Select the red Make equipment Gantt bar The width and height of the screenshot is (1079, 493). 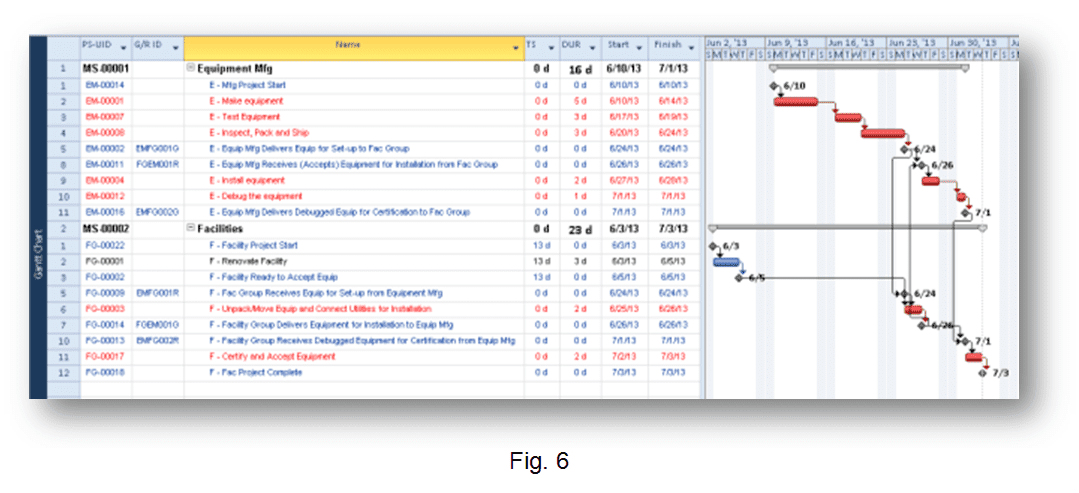point(795,102)
